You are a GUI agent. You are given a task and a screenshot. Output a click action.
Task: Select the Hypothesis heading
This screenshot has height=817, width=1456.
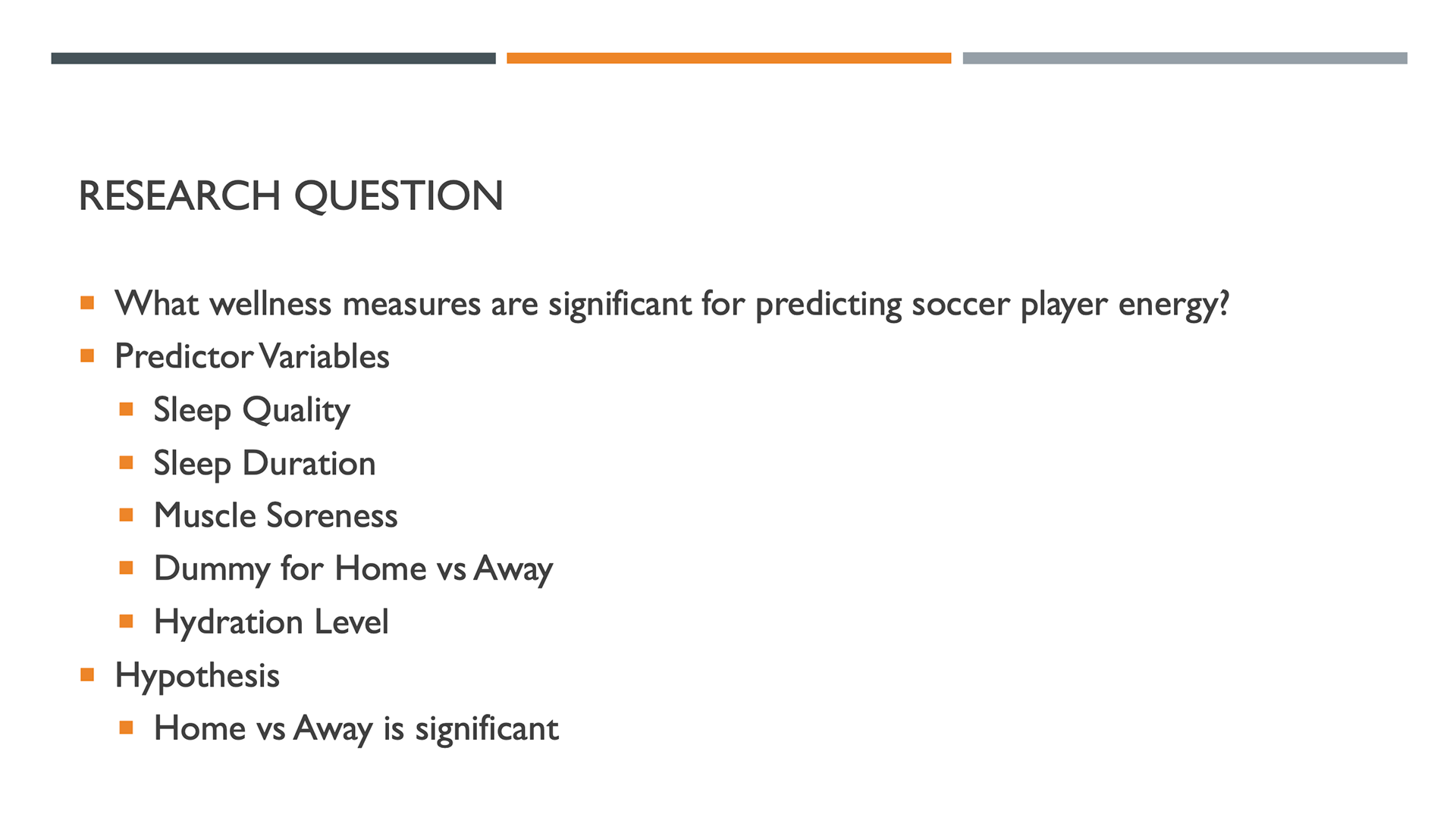[x=197, y=676]
